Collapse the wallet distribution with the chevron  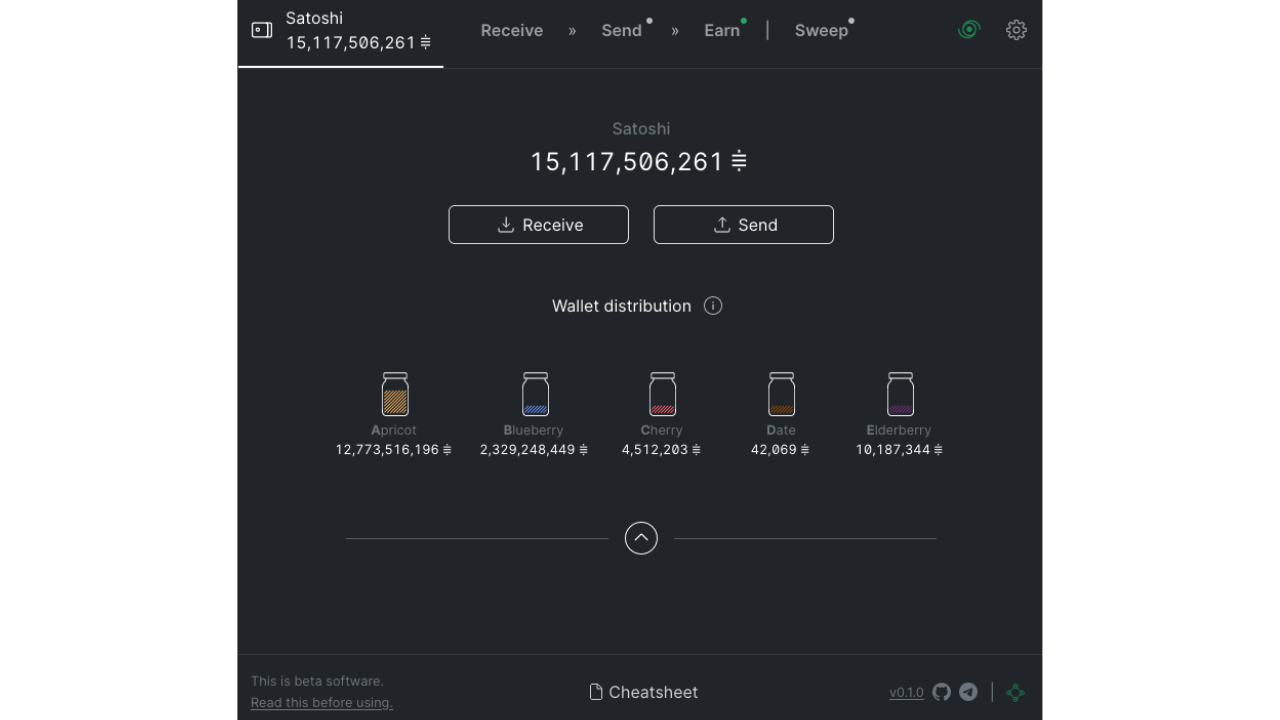pos(641,538)
